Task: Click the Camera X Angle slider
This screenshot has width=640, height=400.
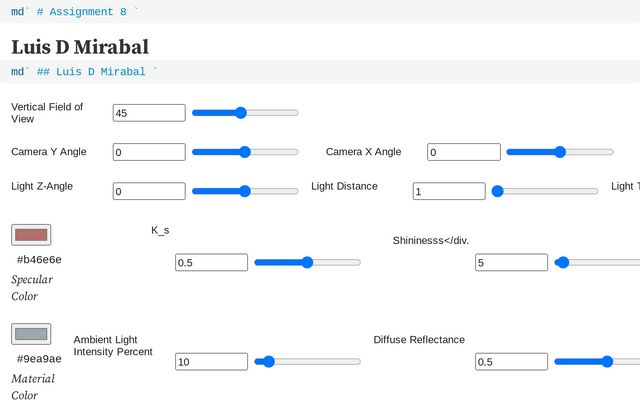Action: [560, 152]
